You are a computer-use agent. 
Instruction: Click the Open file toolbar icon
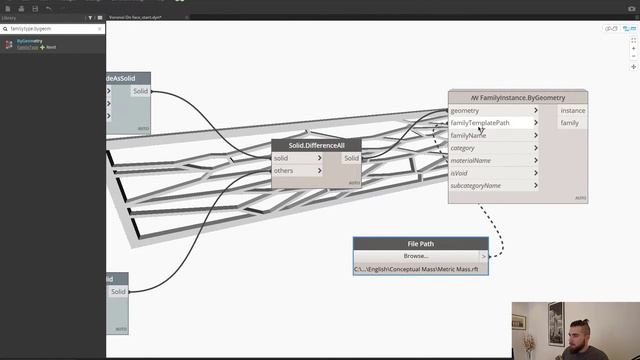click(x=21, y=9)
